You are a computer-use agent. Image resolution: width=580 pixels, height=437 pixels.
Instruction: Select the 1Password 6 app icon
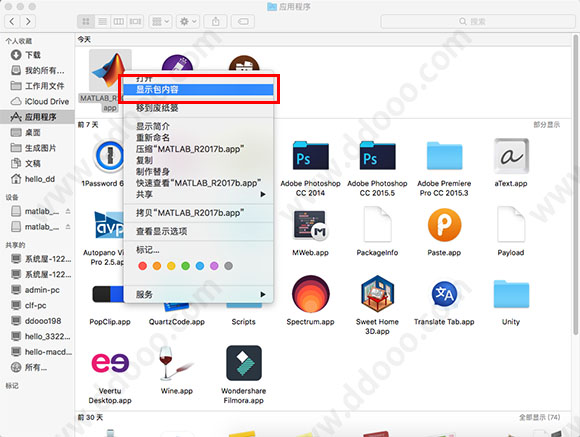[x=109, y=155]
